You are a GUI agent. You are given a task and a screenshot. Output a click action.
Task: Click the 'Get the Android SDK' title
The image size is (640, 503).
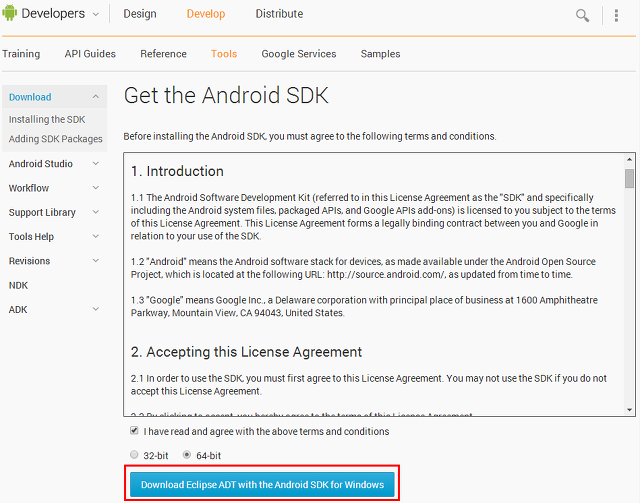(x=226, y=95)
